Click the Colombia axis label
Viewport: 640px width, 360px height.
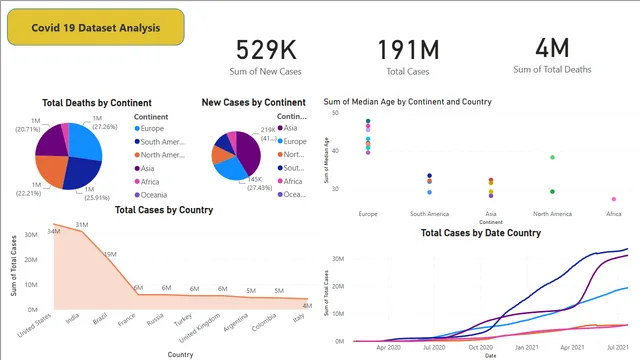coord(264,322)
